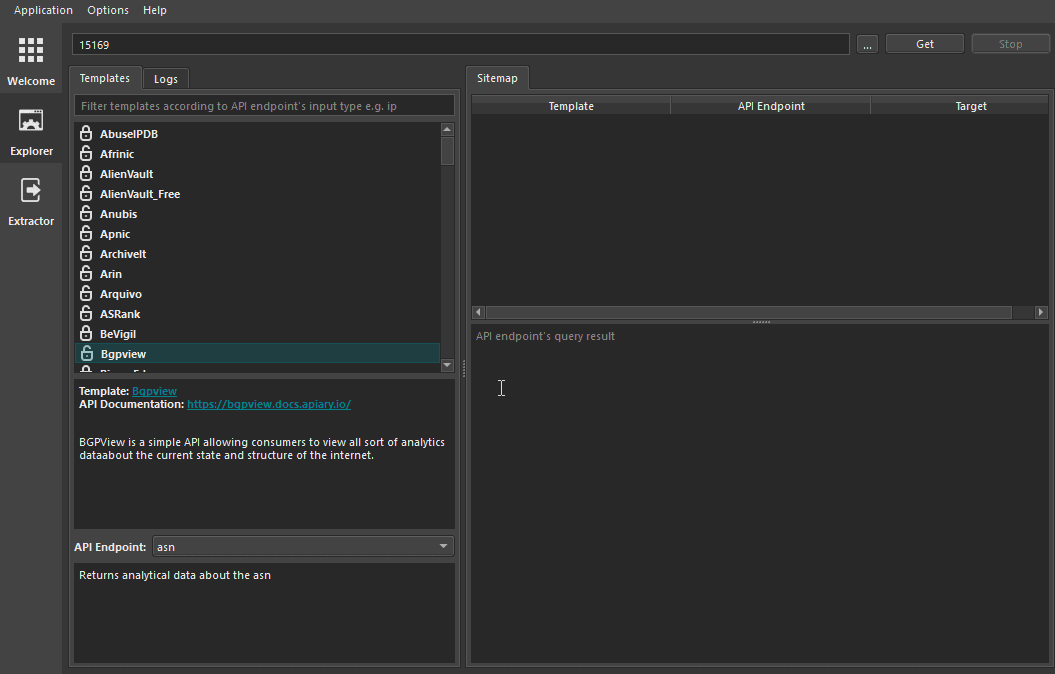The width and height of the screenshot is (1055, 674).
Task: Click the lock icon next to Bgpview
Action: point(86,354)
